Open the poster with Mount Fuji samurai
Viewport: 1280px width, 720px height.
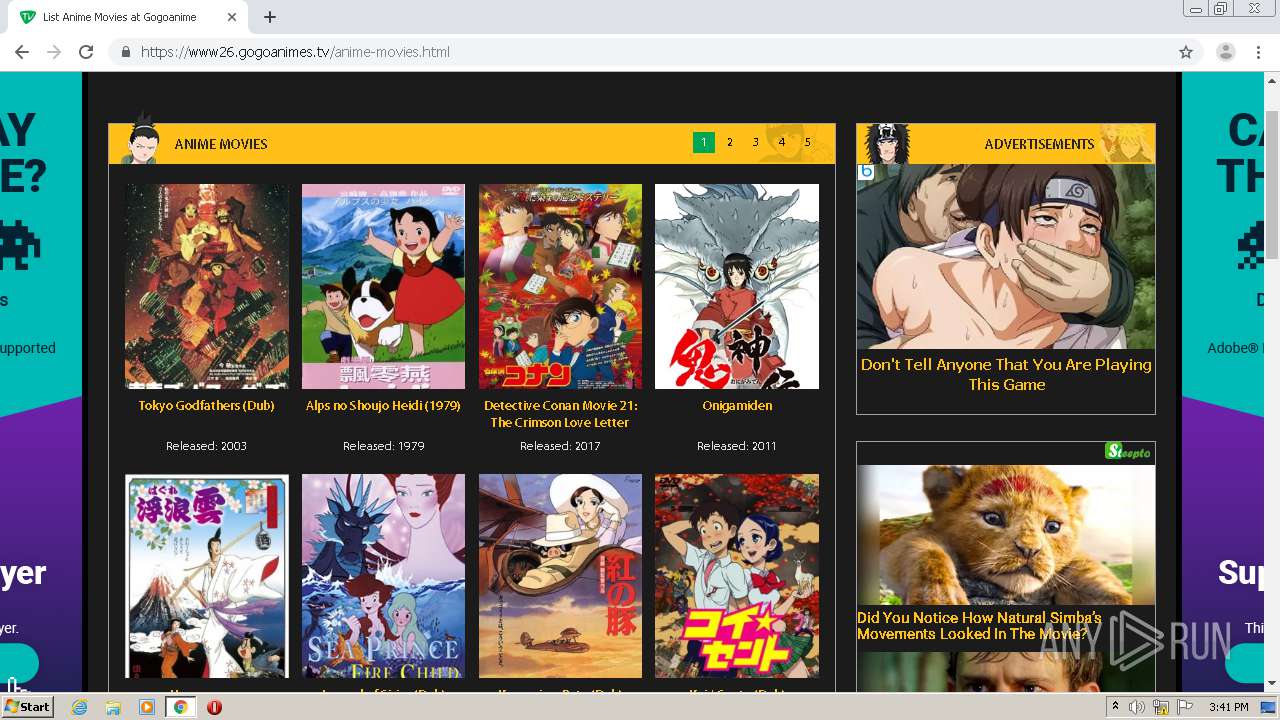click(x=207, y=576)
